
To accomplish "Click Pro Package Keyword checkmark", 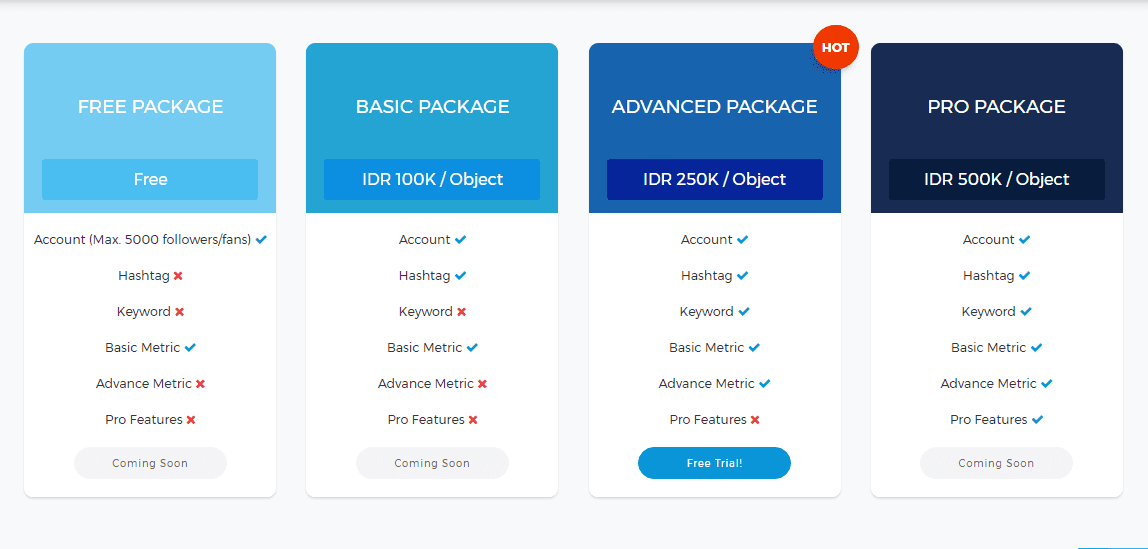I will point(1026,312).
